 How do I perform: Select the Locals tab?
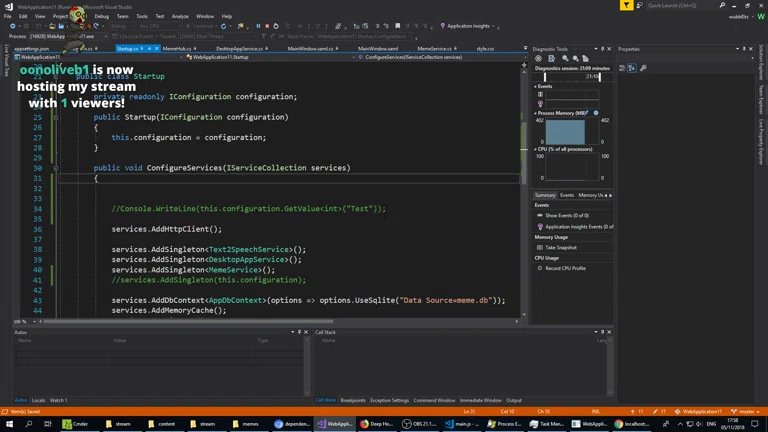(38, 400)
